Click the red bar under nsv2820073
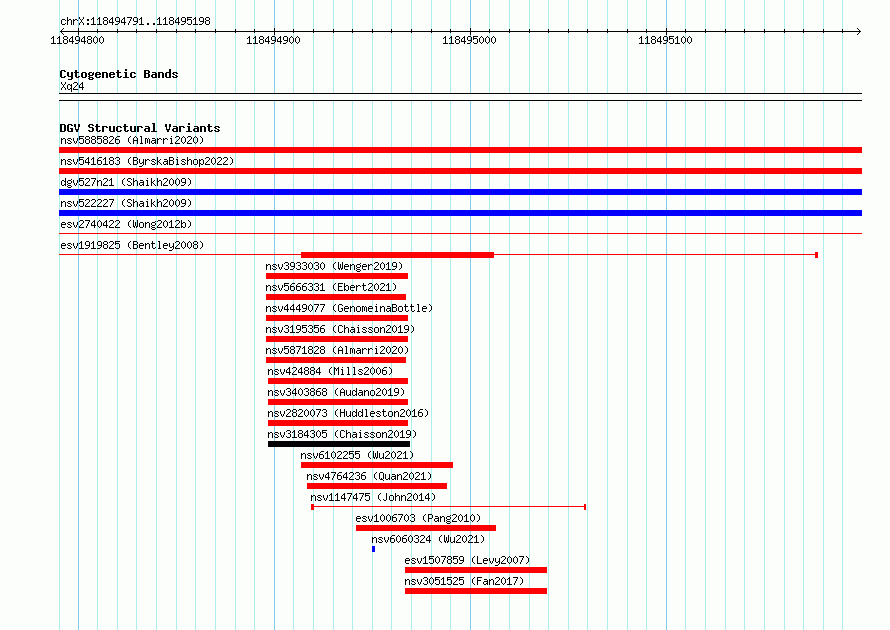The height and width of the screenshot is (630, 890). pos(338,423)
